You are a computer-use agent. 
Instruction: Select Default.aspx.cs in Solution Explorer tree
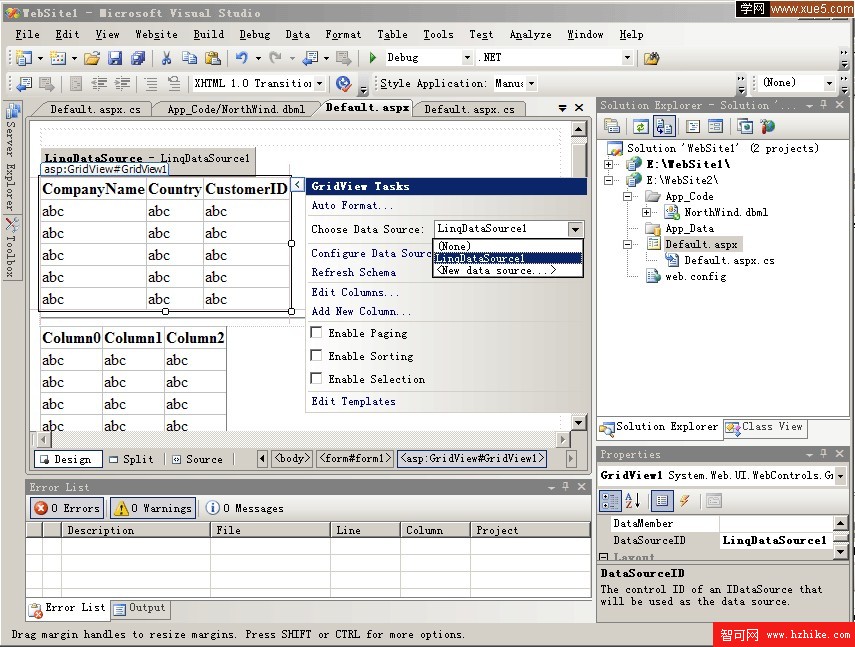729,261
